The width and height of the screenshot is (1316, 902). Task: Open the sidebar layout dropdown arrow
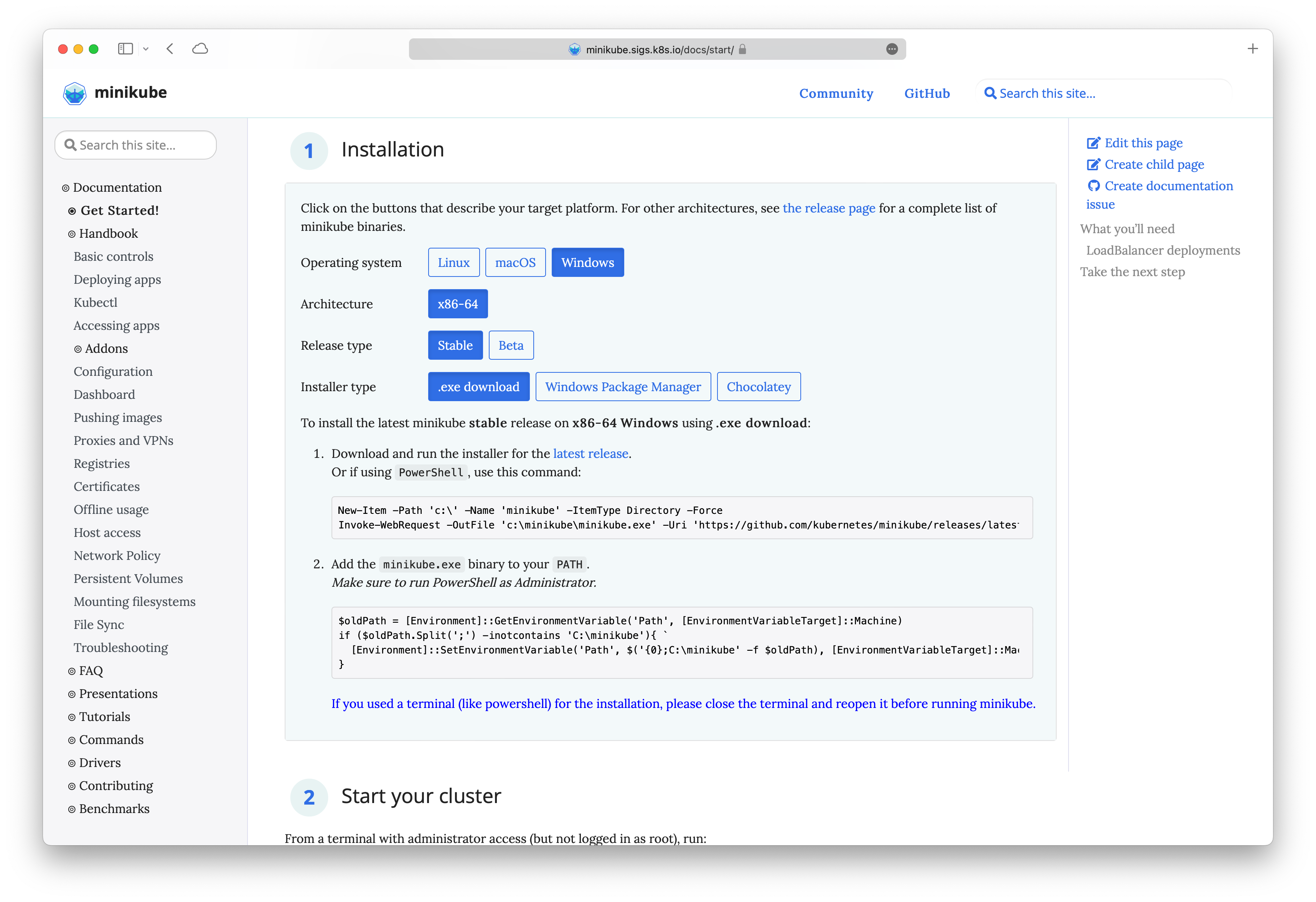[x=145, y=49]
